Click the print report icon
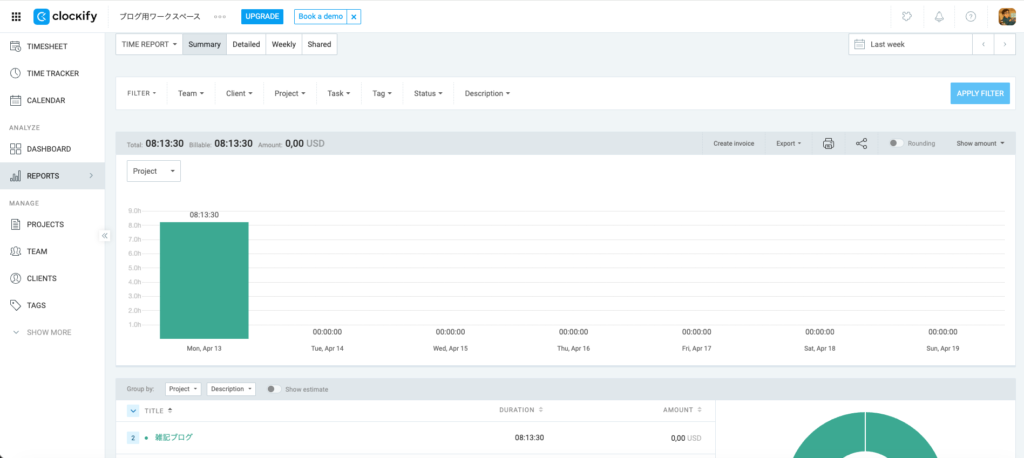1024x458 pixels. click(828, 144)
